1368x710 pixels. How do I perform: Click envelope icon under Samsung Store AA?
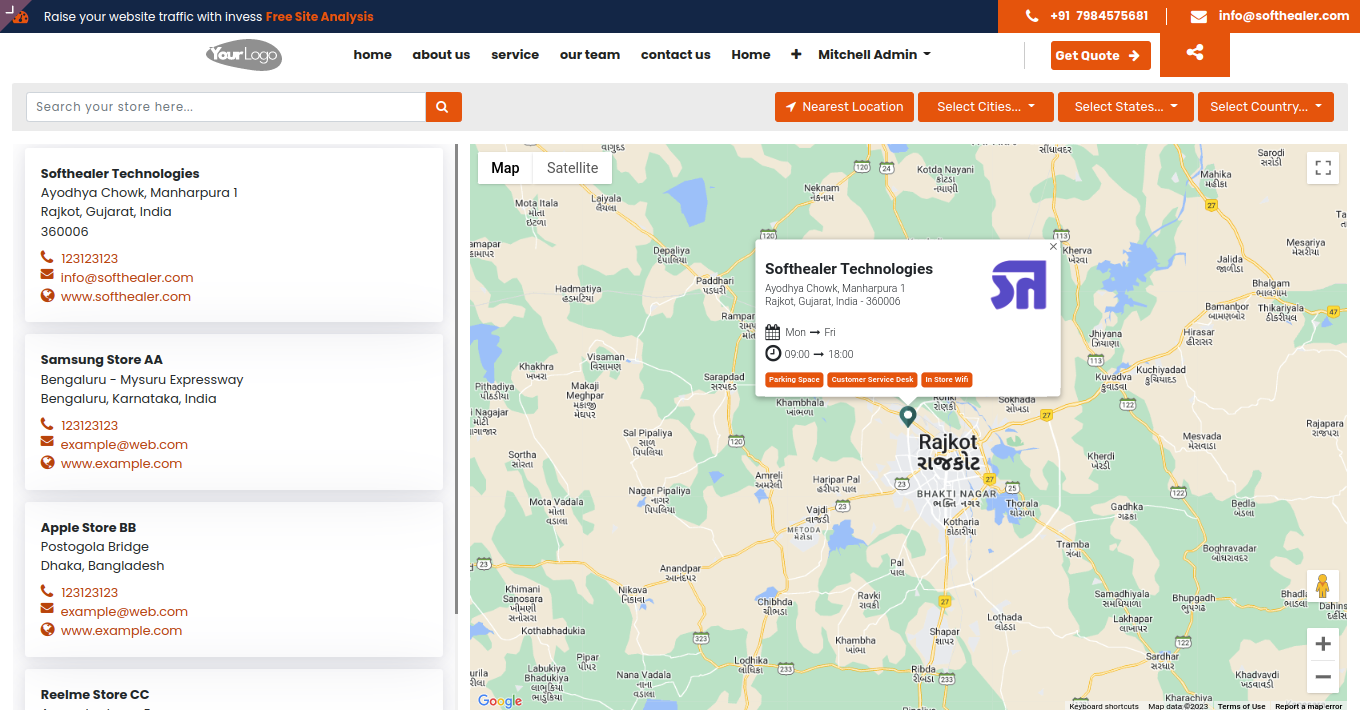point(47,442)
